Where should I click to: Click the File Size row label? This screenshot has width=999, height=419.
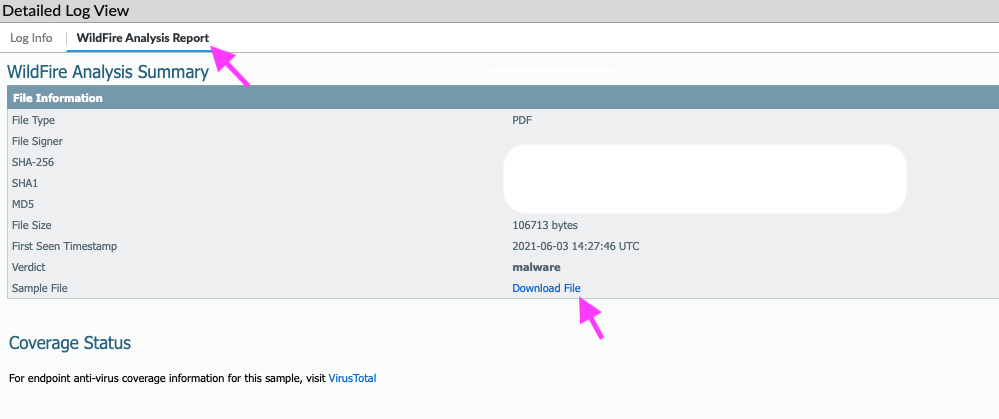click(x=31, y=225)
